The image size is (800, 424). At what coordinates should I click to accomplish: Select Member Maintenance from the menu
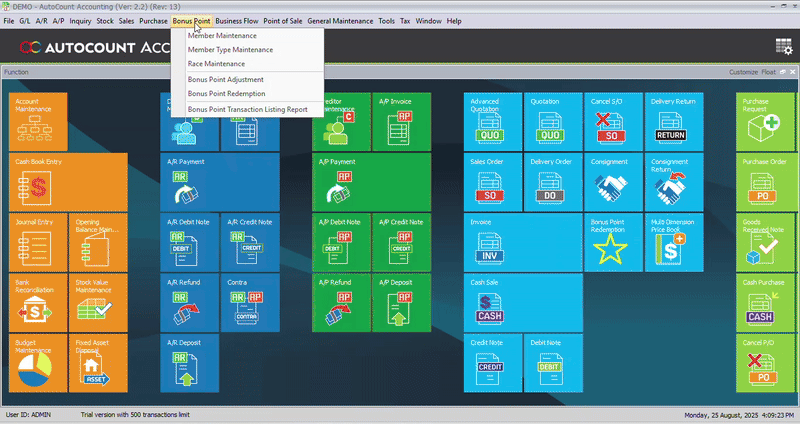tap(221, 36)
